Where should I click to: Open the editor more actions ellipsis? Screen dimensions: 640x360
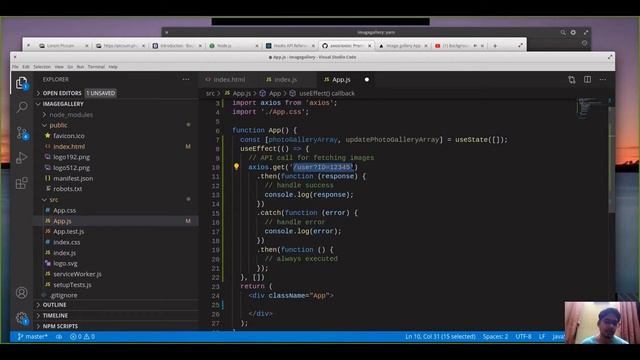click(603, 80)
